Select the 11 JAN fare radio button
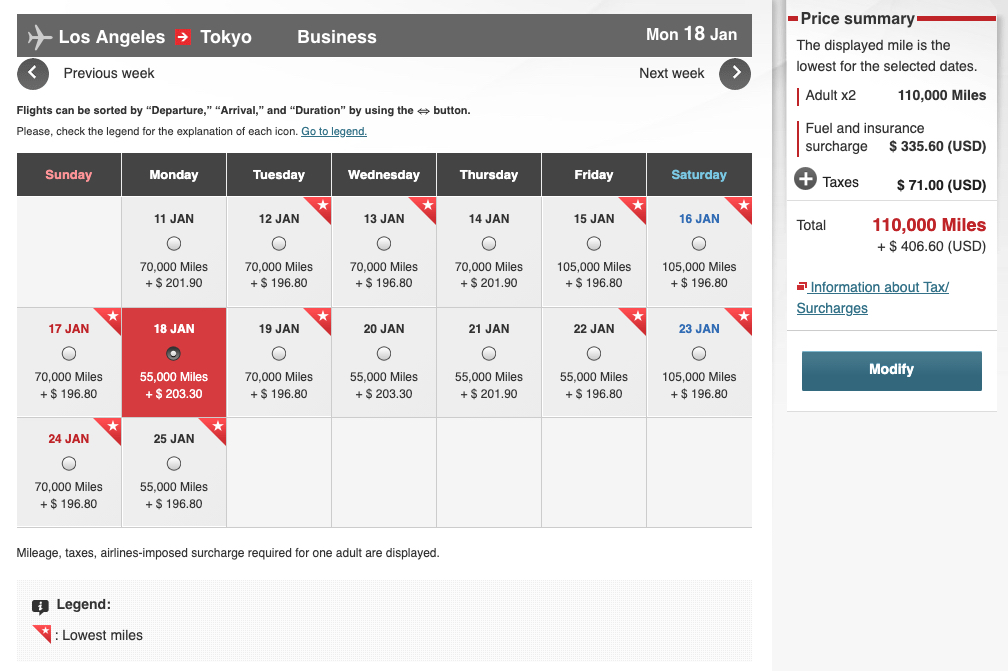 tap(174, 242)
